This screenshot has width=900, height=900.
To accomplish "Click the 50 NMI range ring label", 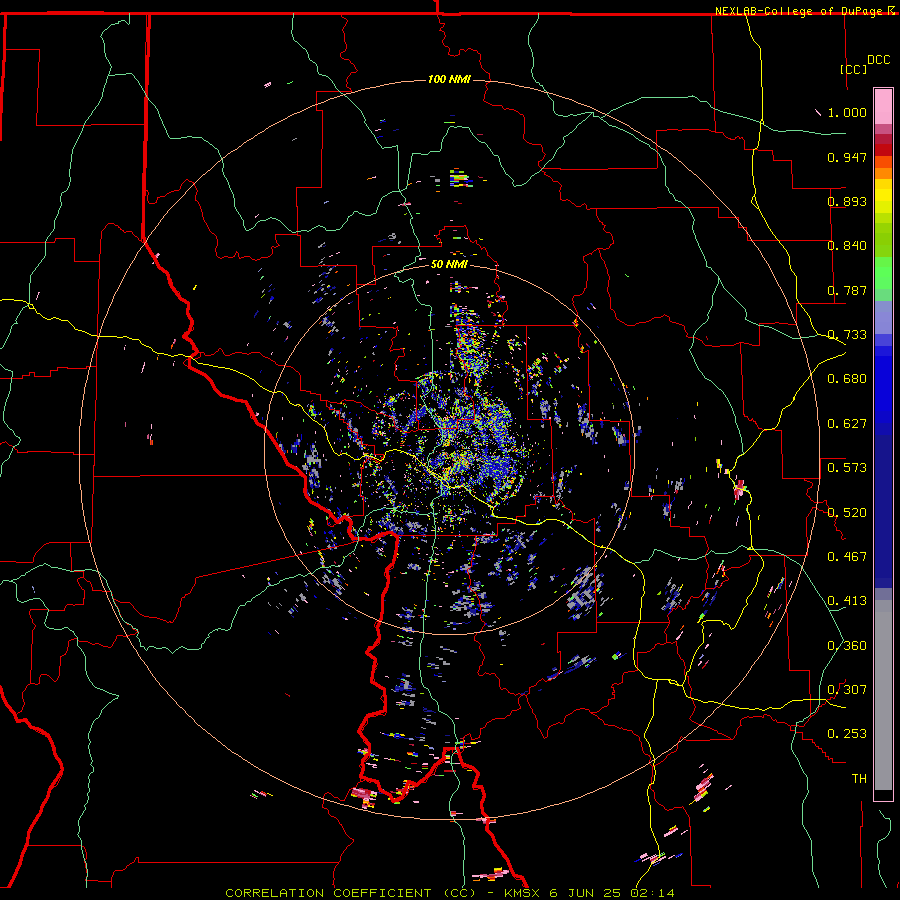I will point(449,264).
